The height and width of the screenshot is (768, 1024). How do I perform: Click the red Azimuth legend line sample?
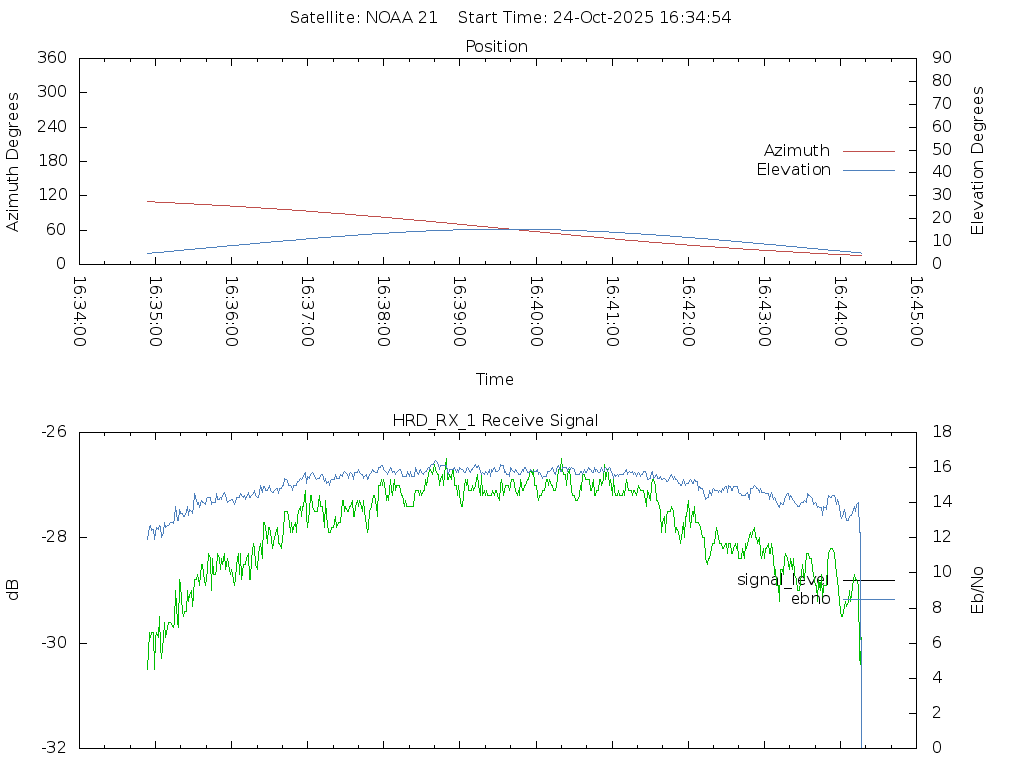[x=868, y=151]
